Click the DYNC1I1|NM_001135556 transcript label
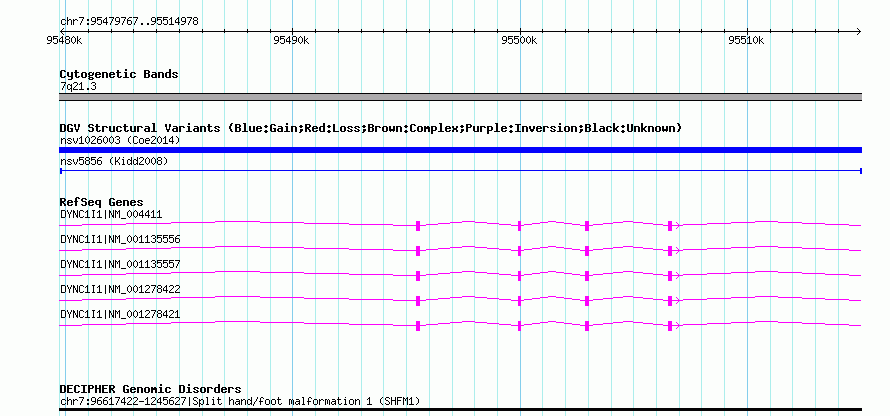 [x=120, y=239]
